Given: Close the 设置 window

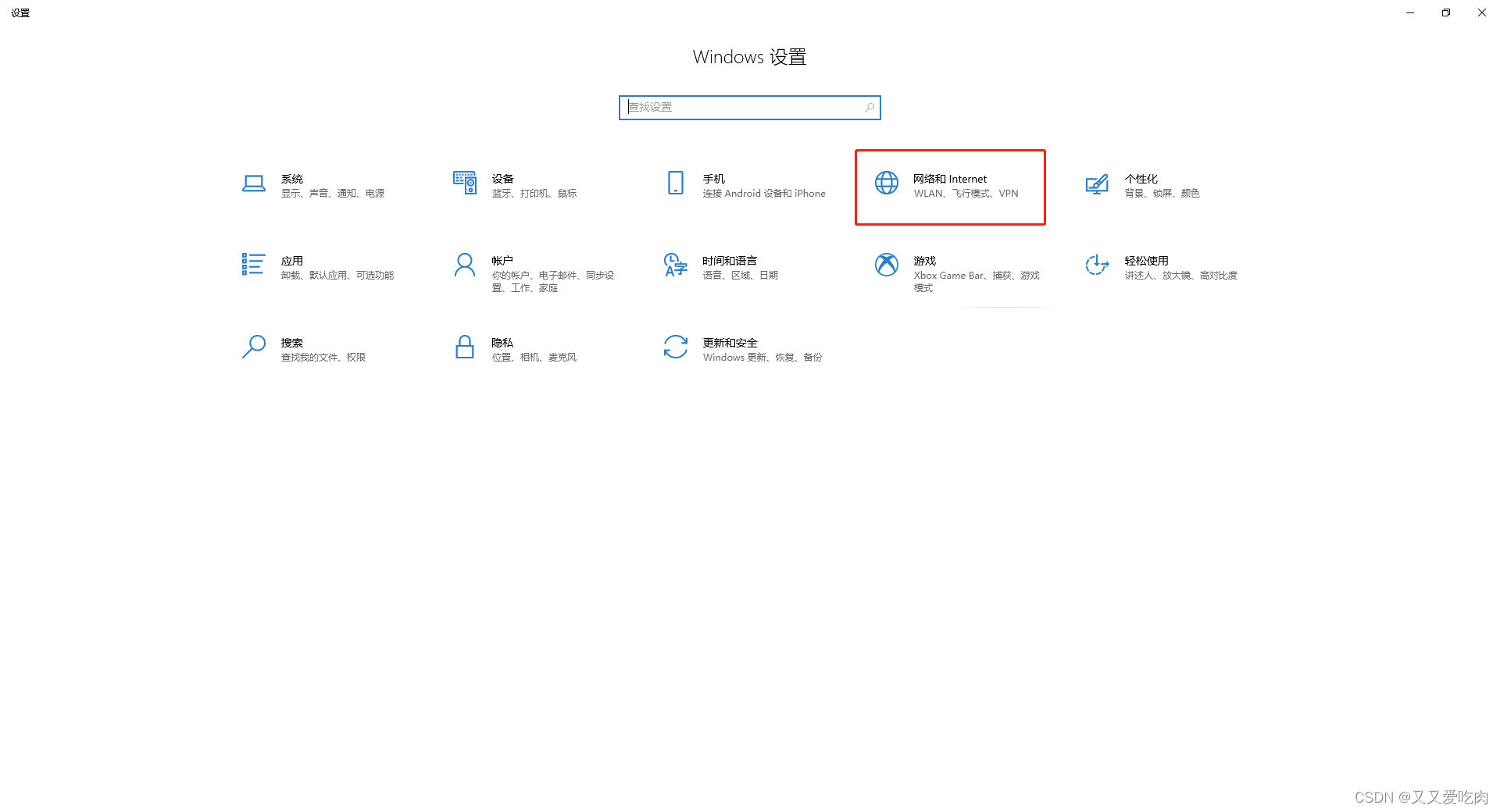Looking at the screenshot, I should pyautogui.click(x=1482, y=12).
